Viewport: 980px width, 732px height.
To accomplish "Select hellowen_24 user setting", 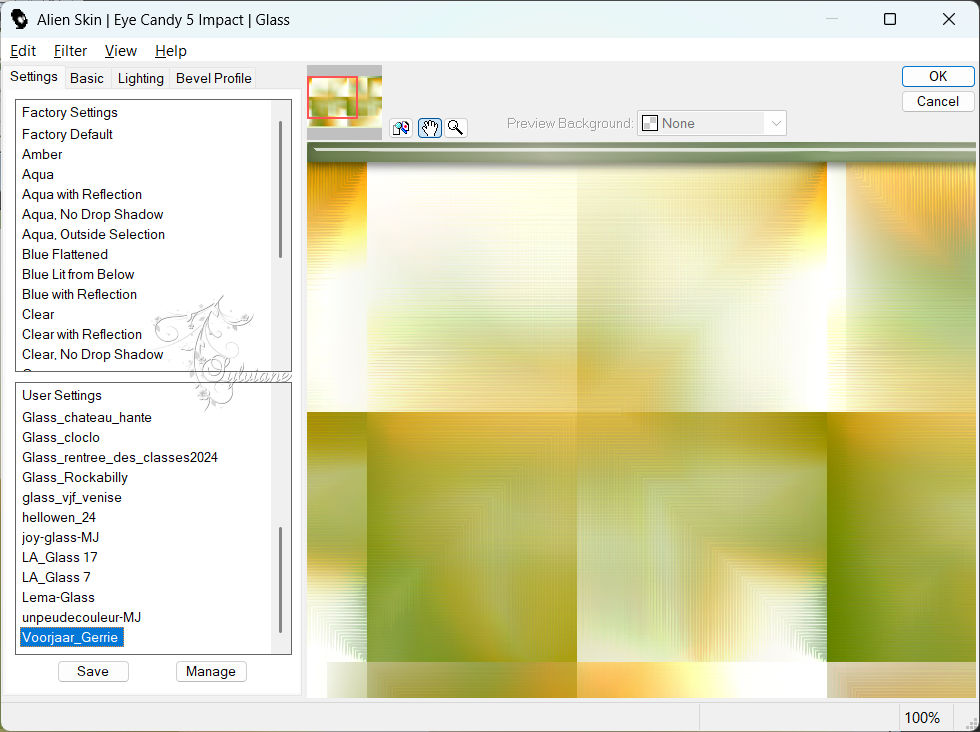I will click(x=59, y=518).
